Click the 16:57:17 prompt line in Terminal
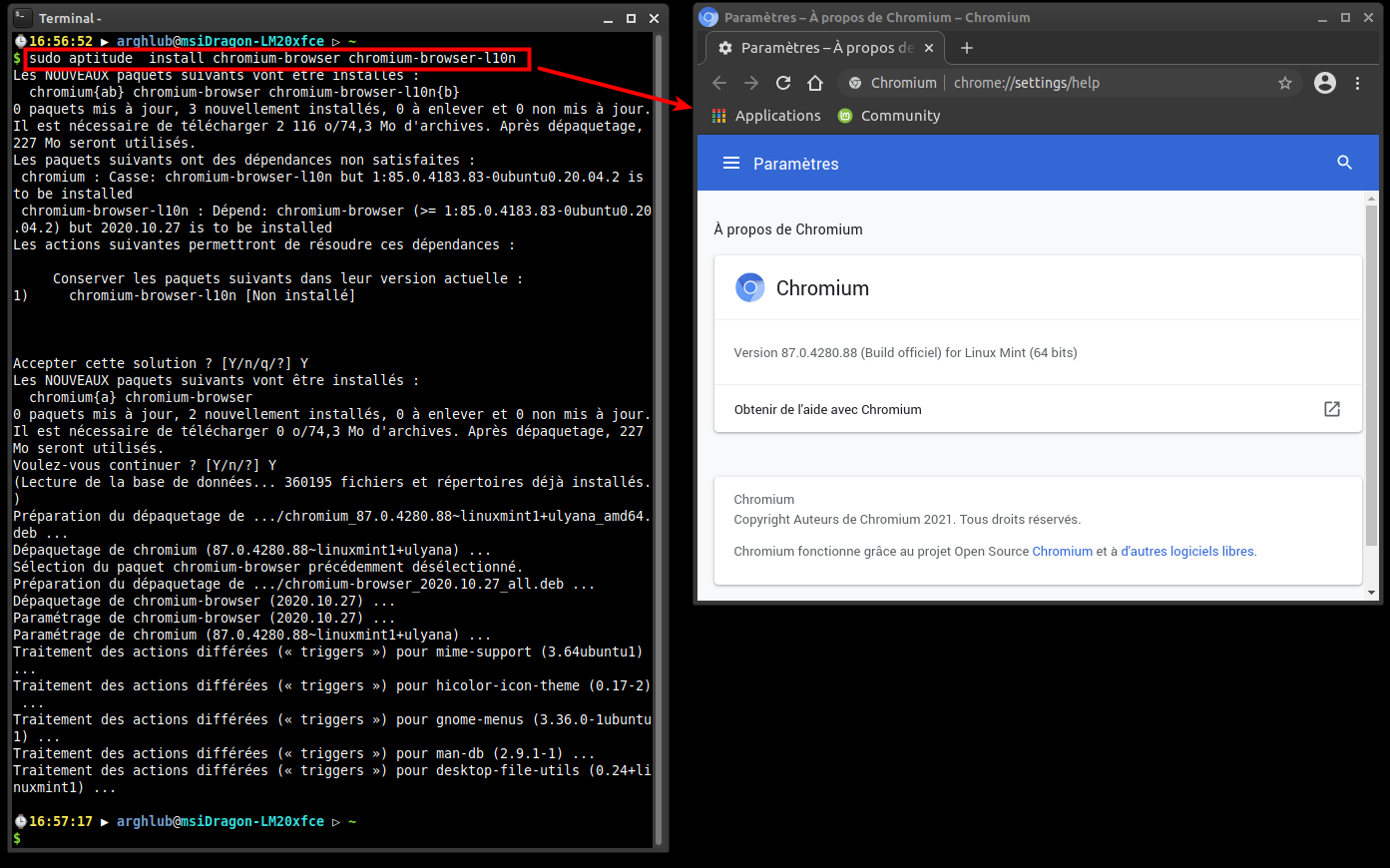 point(186,821)
